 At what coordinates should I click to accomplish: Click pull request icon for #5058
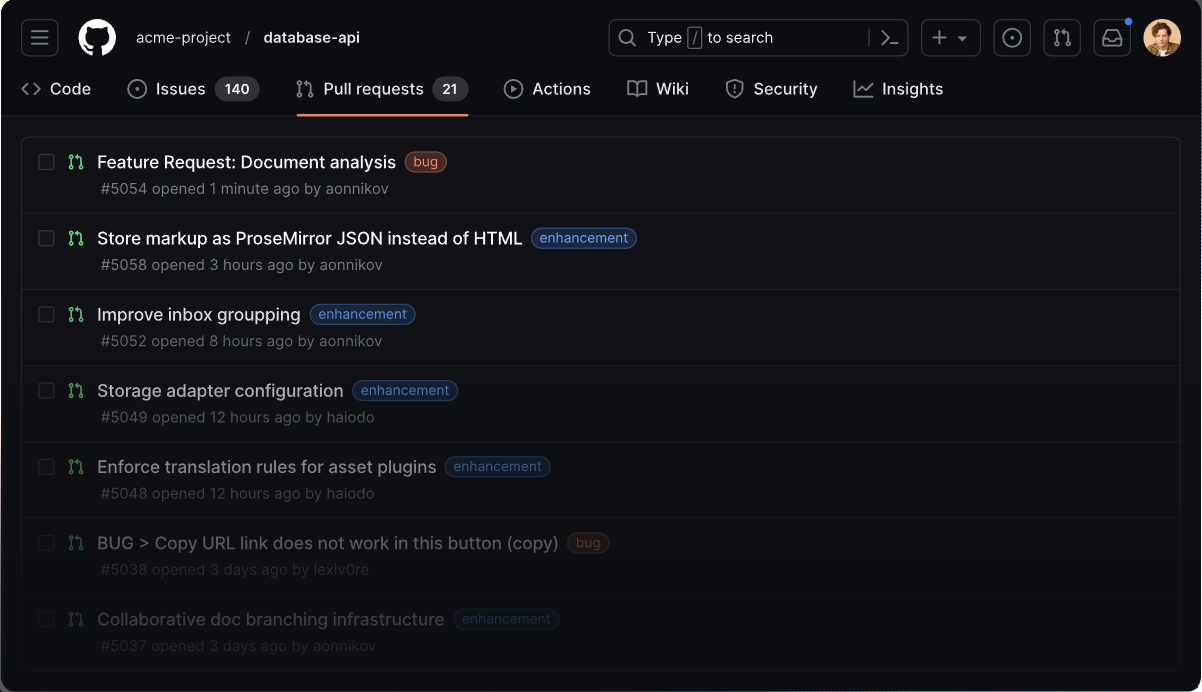(x=76, y=238)
